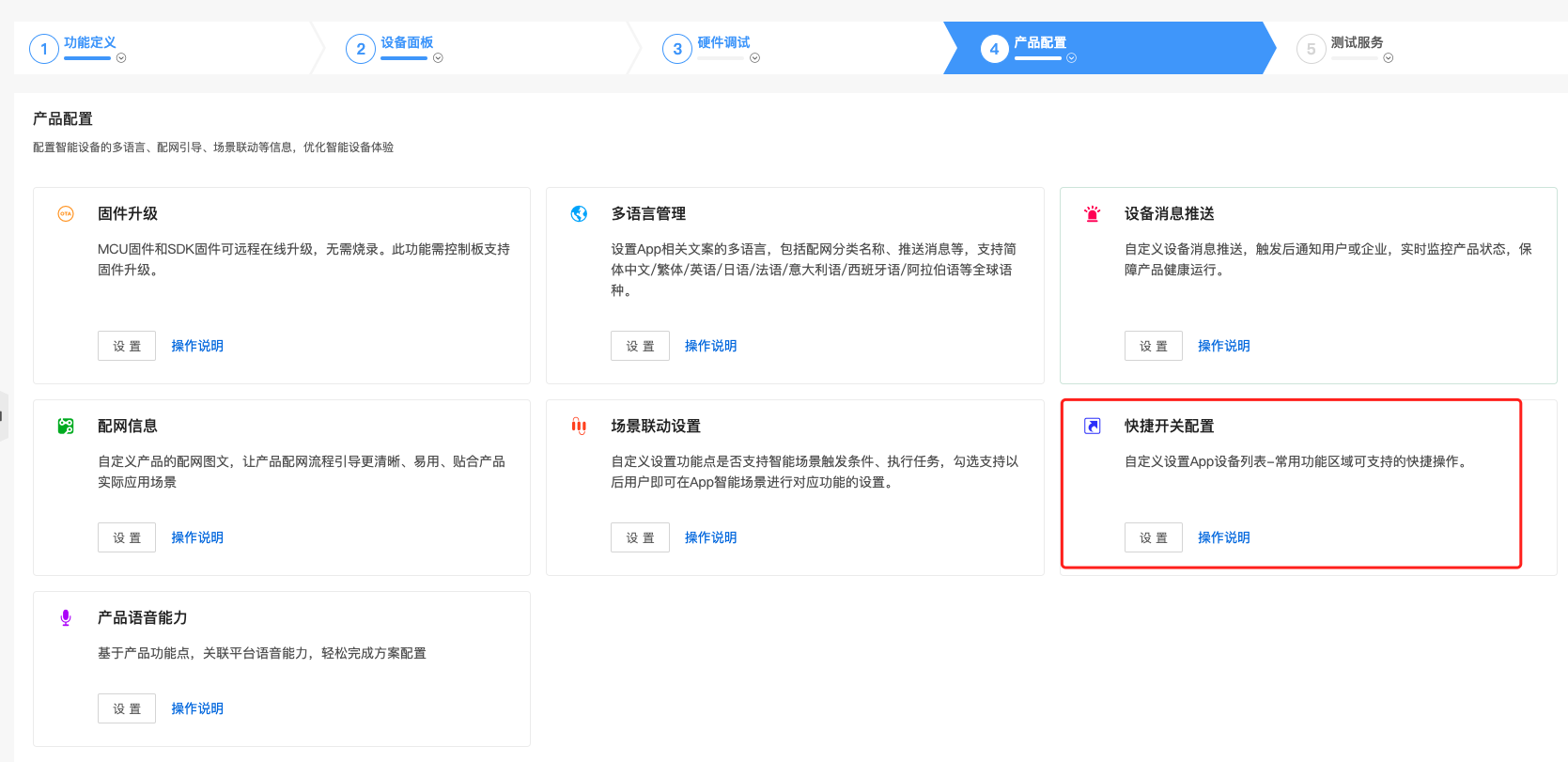This screenshot has width=1568, height=762.
Task: Go to the 测试服务 step tab
Action: click(x=1357, y=43)
